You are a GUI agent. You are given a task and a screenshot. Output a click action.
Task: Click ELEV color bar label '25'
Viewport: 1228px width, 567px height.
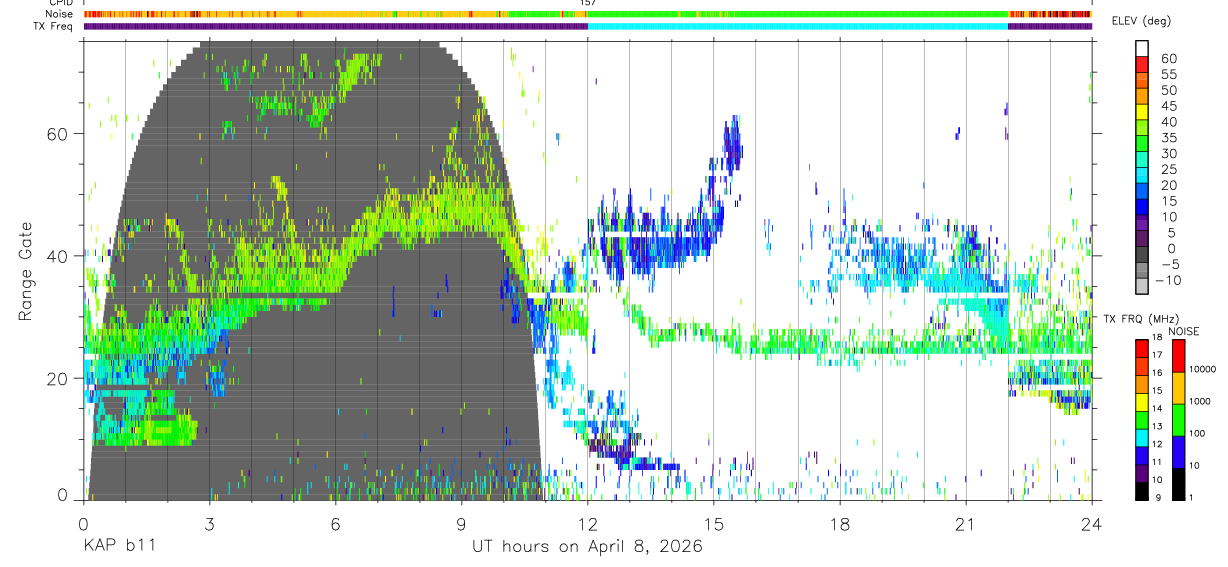tap(1168, 170)
